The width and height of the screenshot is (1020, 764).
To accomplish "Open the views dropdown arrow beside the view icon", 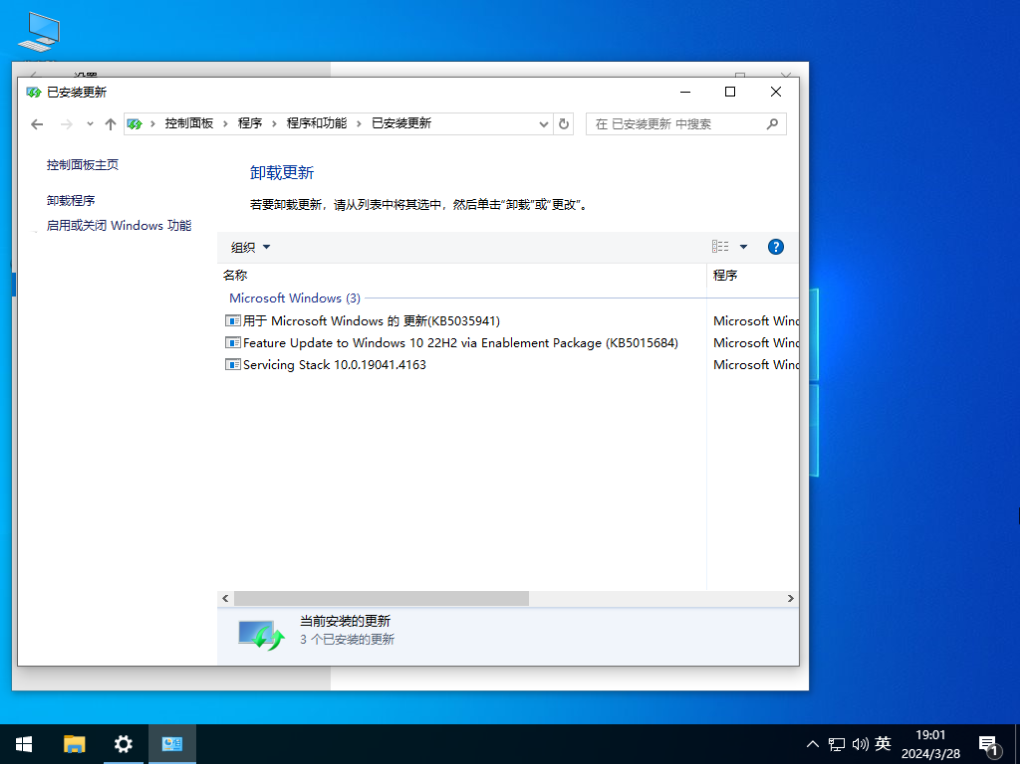I will [742, 246].
